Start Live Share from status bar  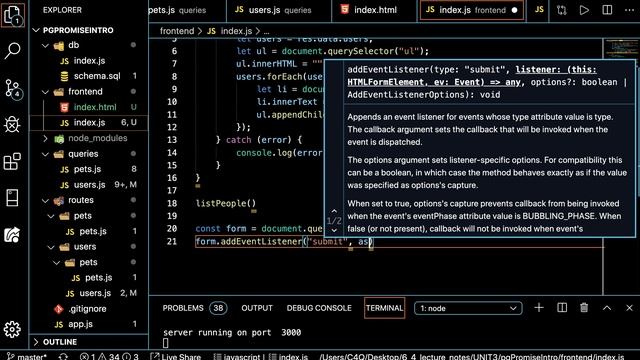point(176,356)
